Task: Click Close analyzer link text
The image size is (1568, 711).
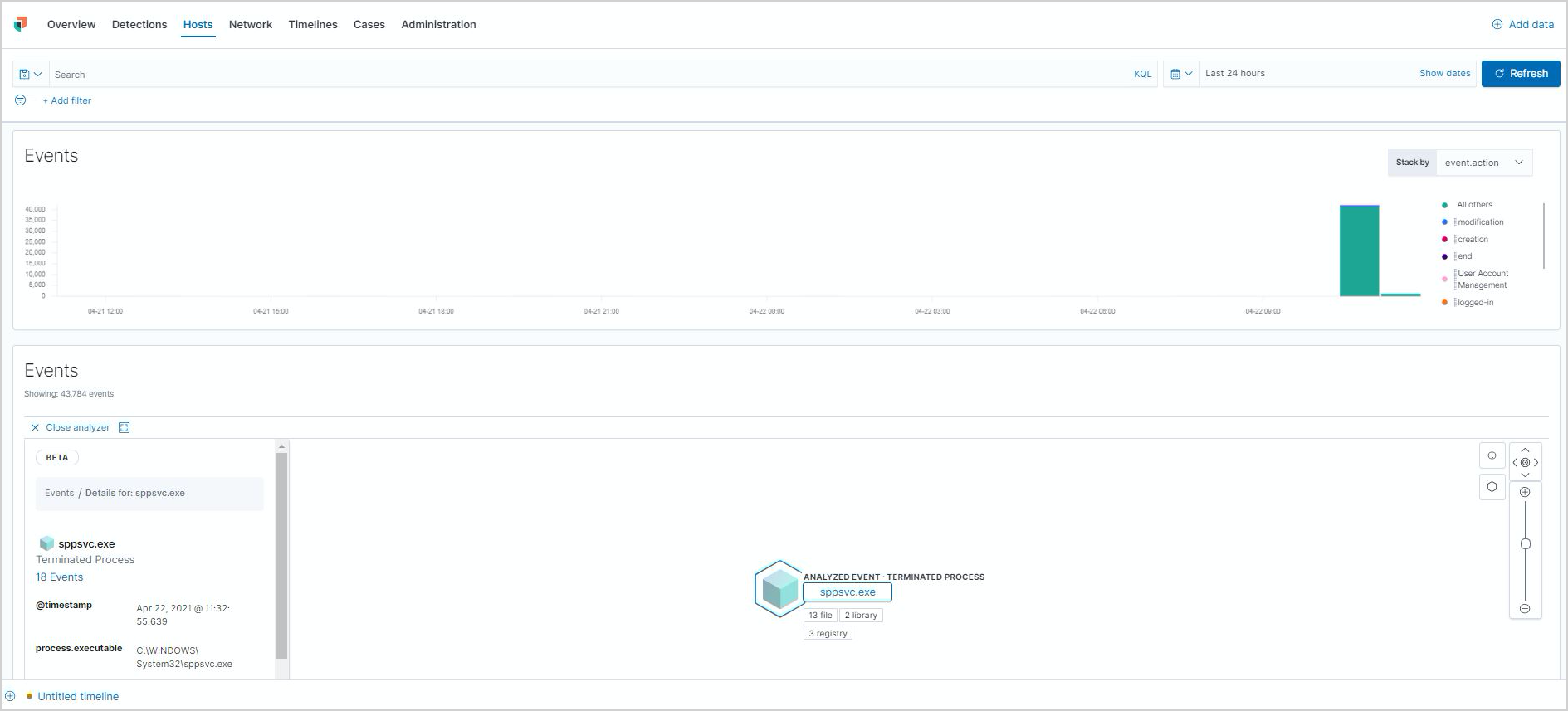Action: pos(78,428)
